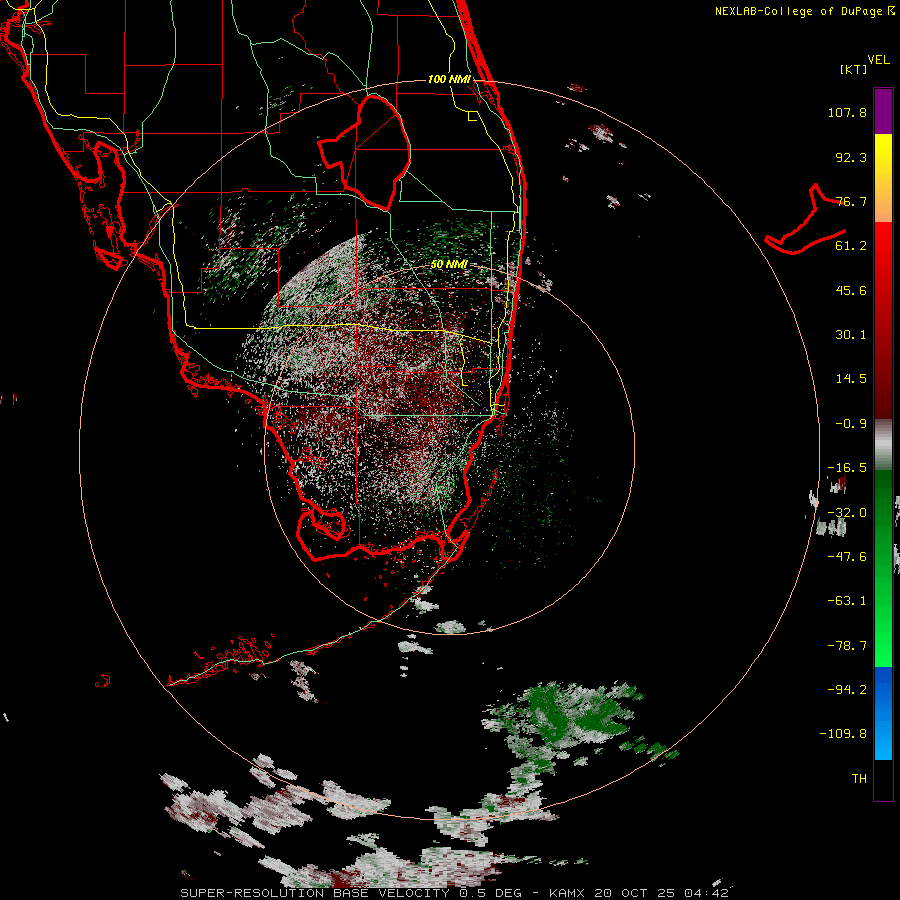
Task: Select the 45.6 scale value
Action: 851,290
